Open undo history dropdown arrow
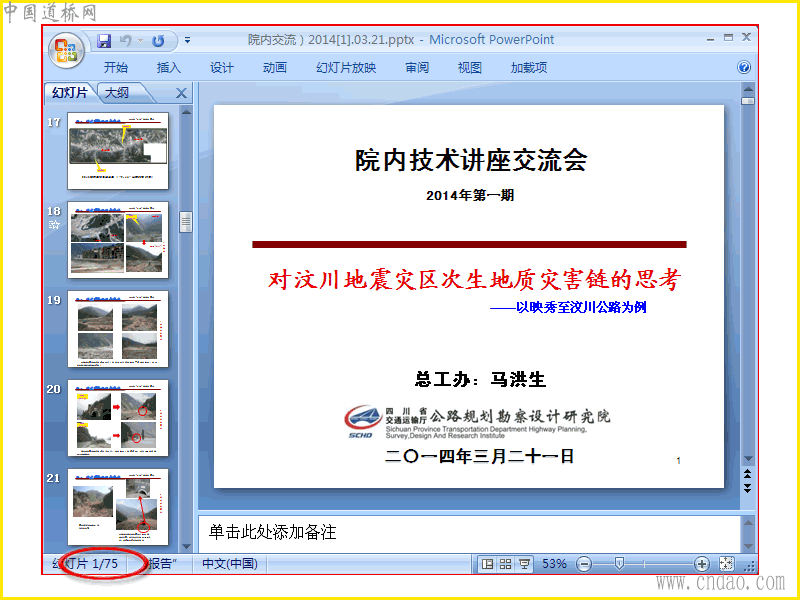 click(140, 41)
